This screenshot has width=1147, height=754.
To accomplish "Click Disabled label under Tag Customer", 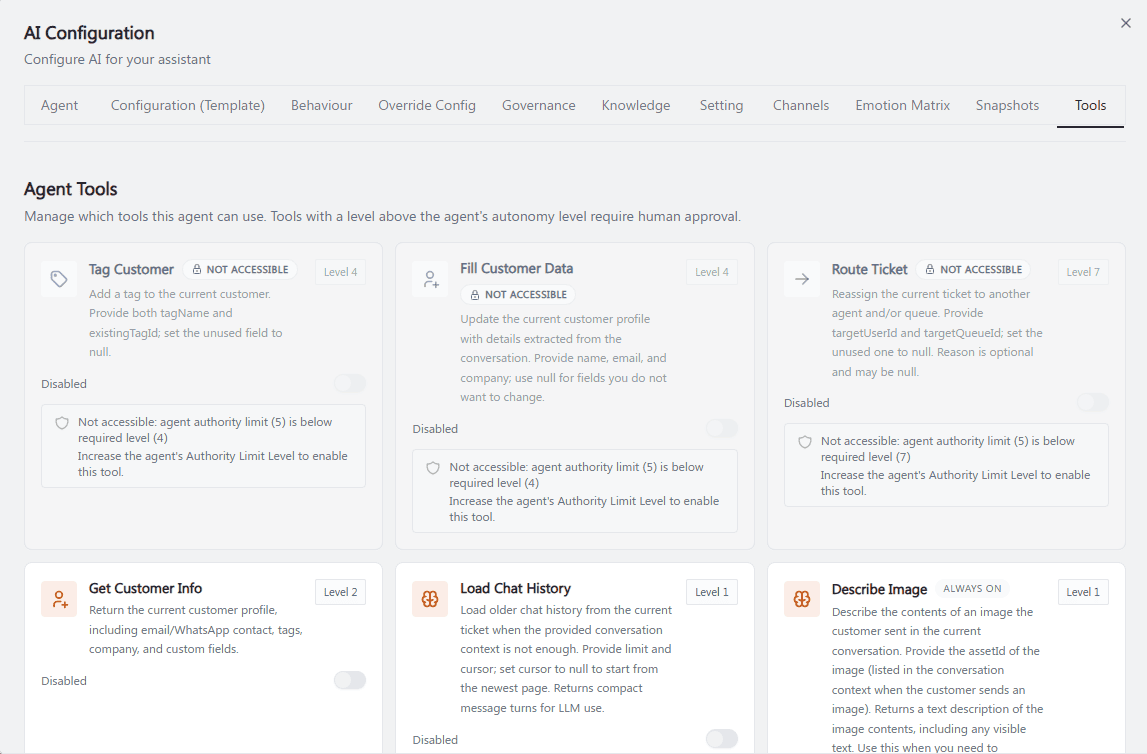I will (64, 384).
